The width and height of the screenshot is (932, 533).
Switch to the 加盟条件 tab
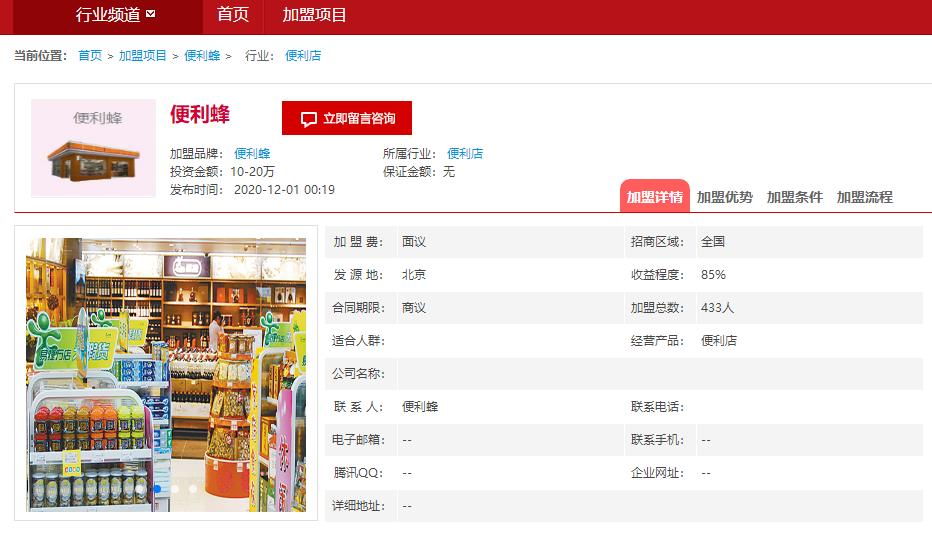point(794,197)
